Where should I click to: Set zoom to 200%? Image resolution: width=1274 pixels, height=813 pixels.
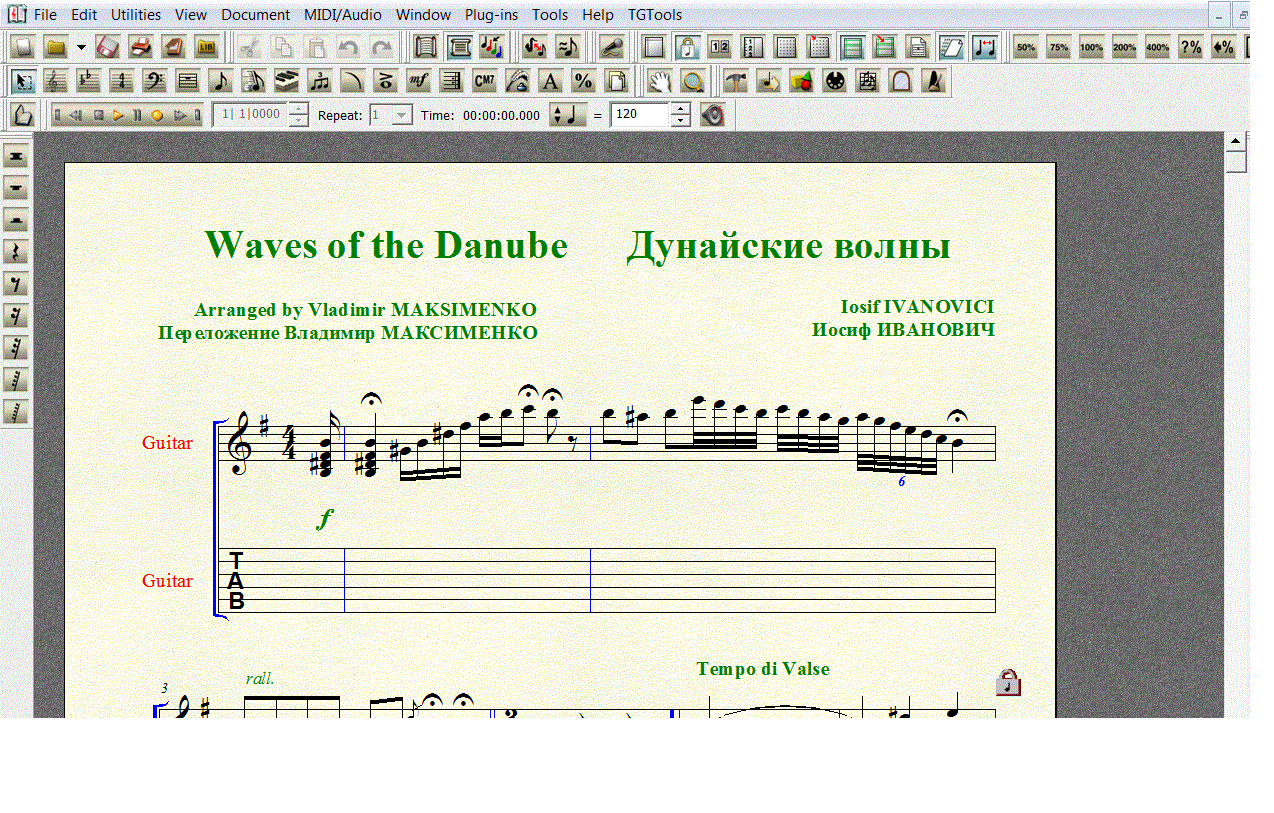pos(1124,47)
